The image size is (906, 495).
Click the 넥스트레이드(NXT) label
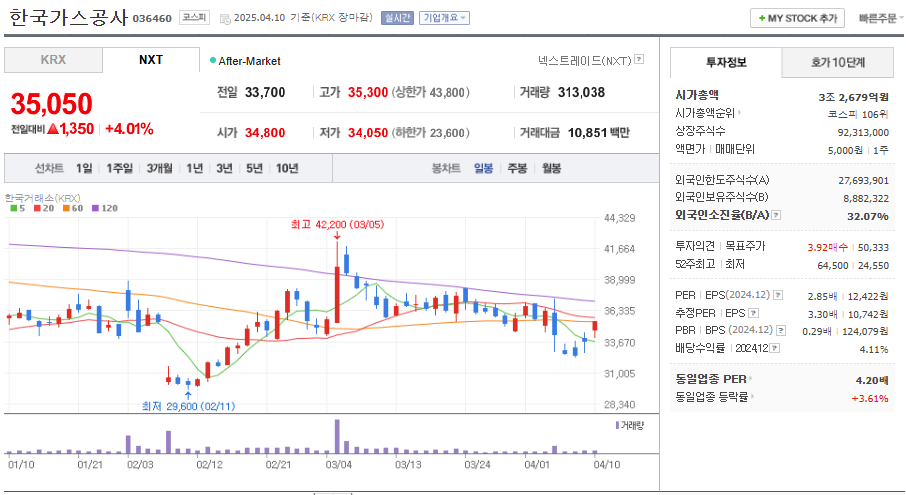click(x=585, y=60)
